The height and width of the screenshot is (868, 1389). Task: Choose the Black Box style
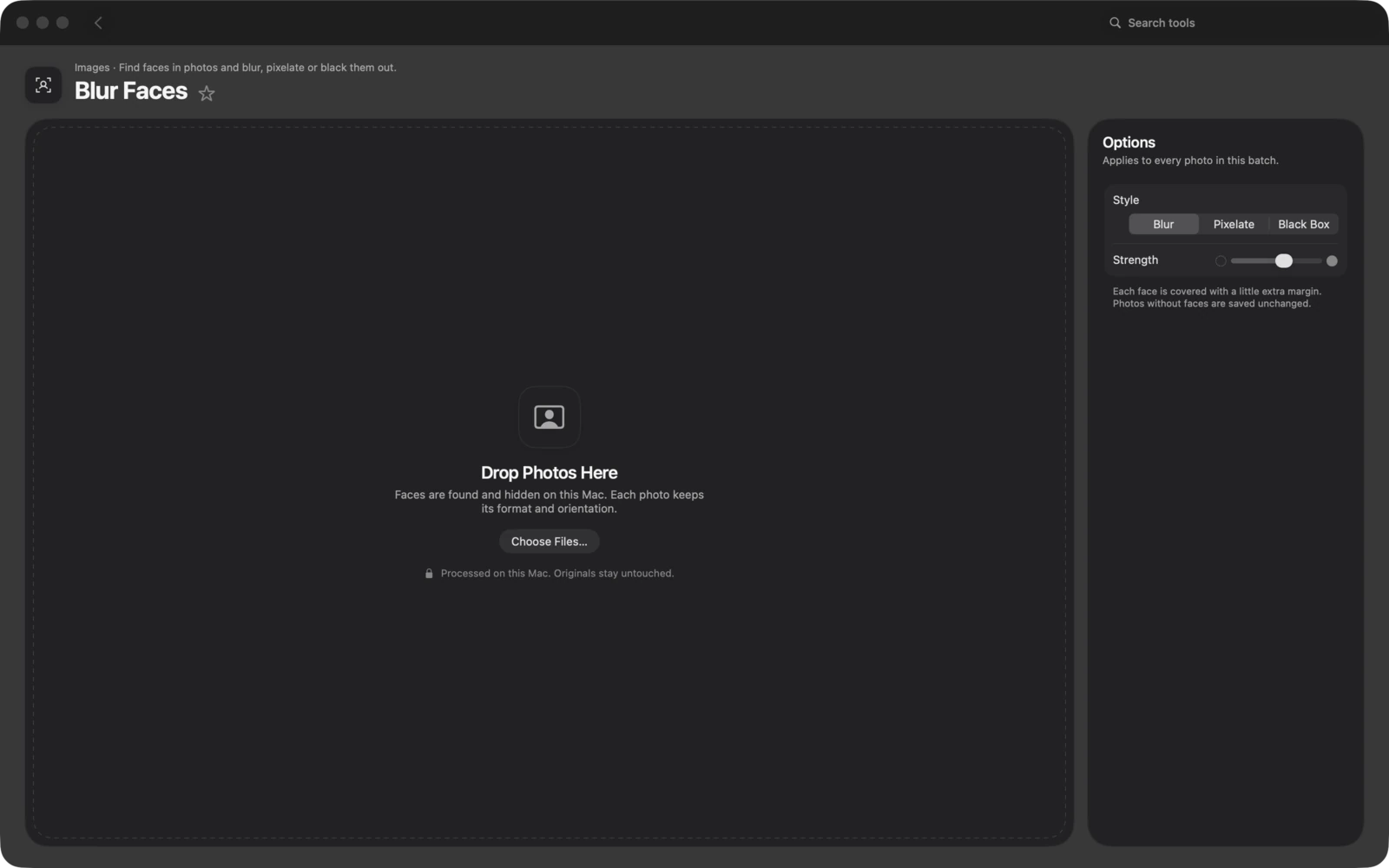(x=1304, y=224)
